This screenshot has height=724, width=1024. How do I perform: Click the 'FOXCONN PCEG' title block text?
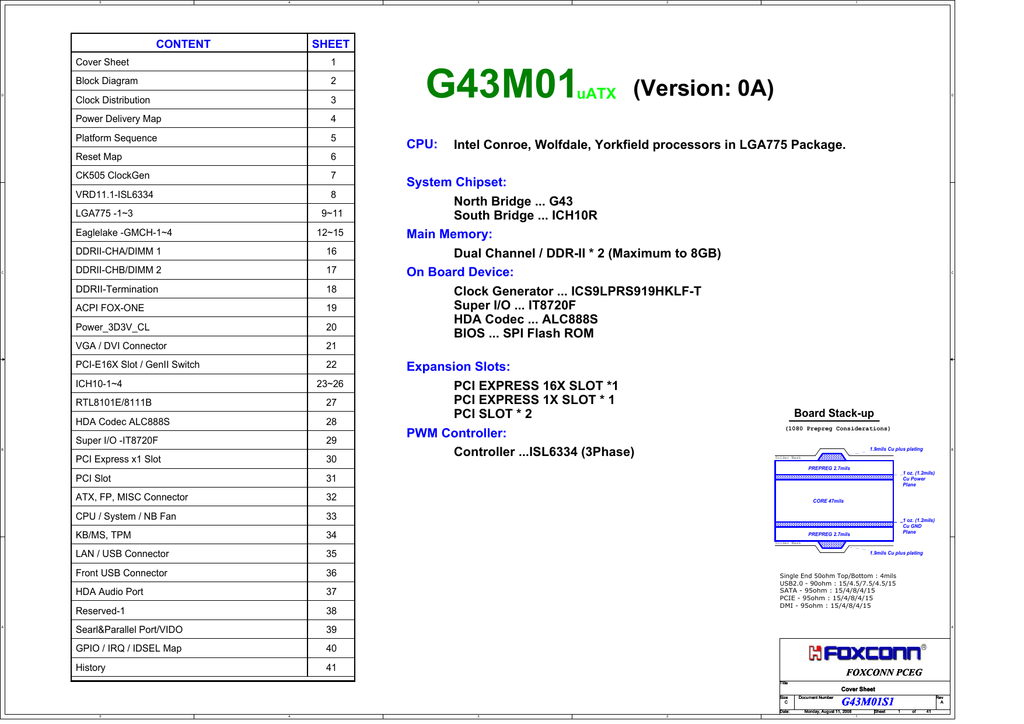(884, 672)
